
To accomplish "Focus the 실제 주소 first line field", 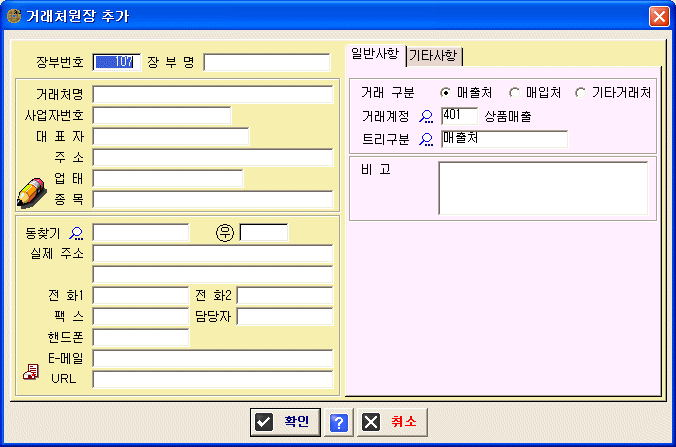I will [x=213, y=254].
